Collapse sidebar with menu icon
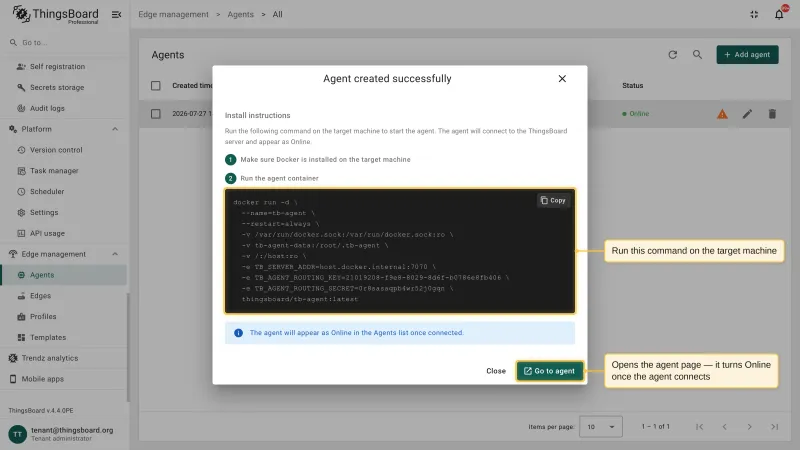 [x=116, y=14]
